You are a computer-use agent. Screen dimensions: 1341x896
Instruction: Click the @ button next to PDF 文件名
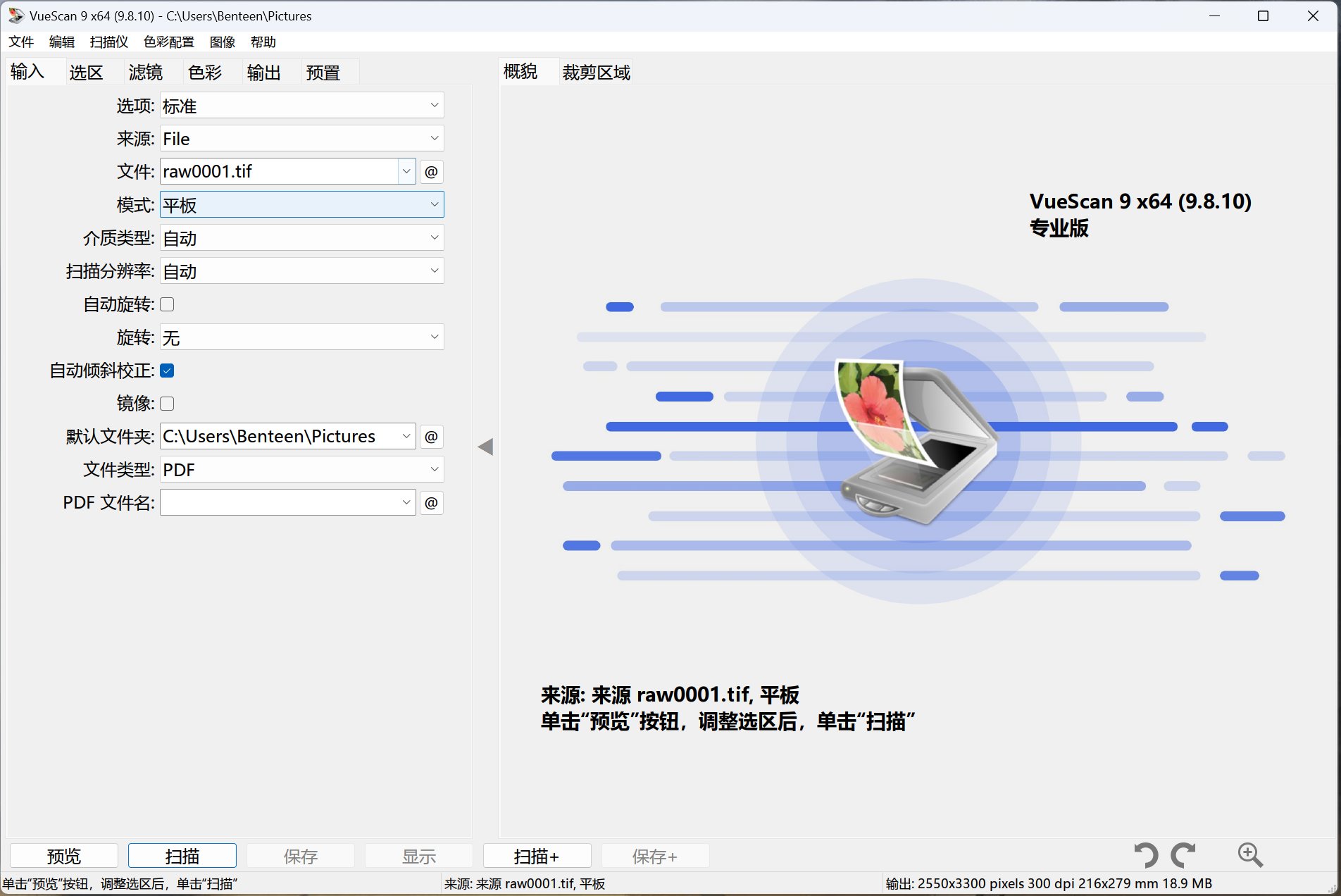(431, 503)
